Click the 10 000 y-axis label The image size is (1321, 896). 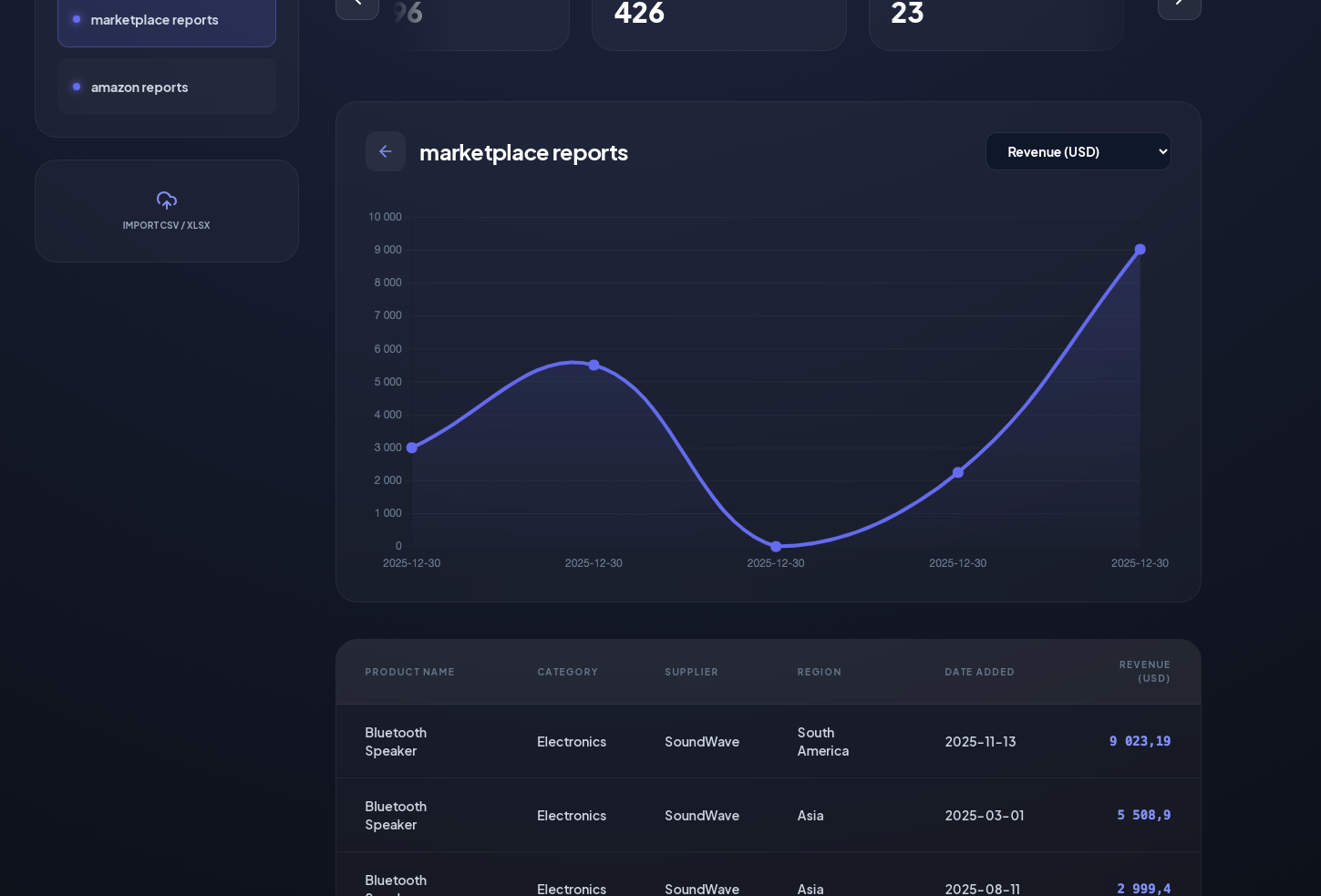[385, 217]
